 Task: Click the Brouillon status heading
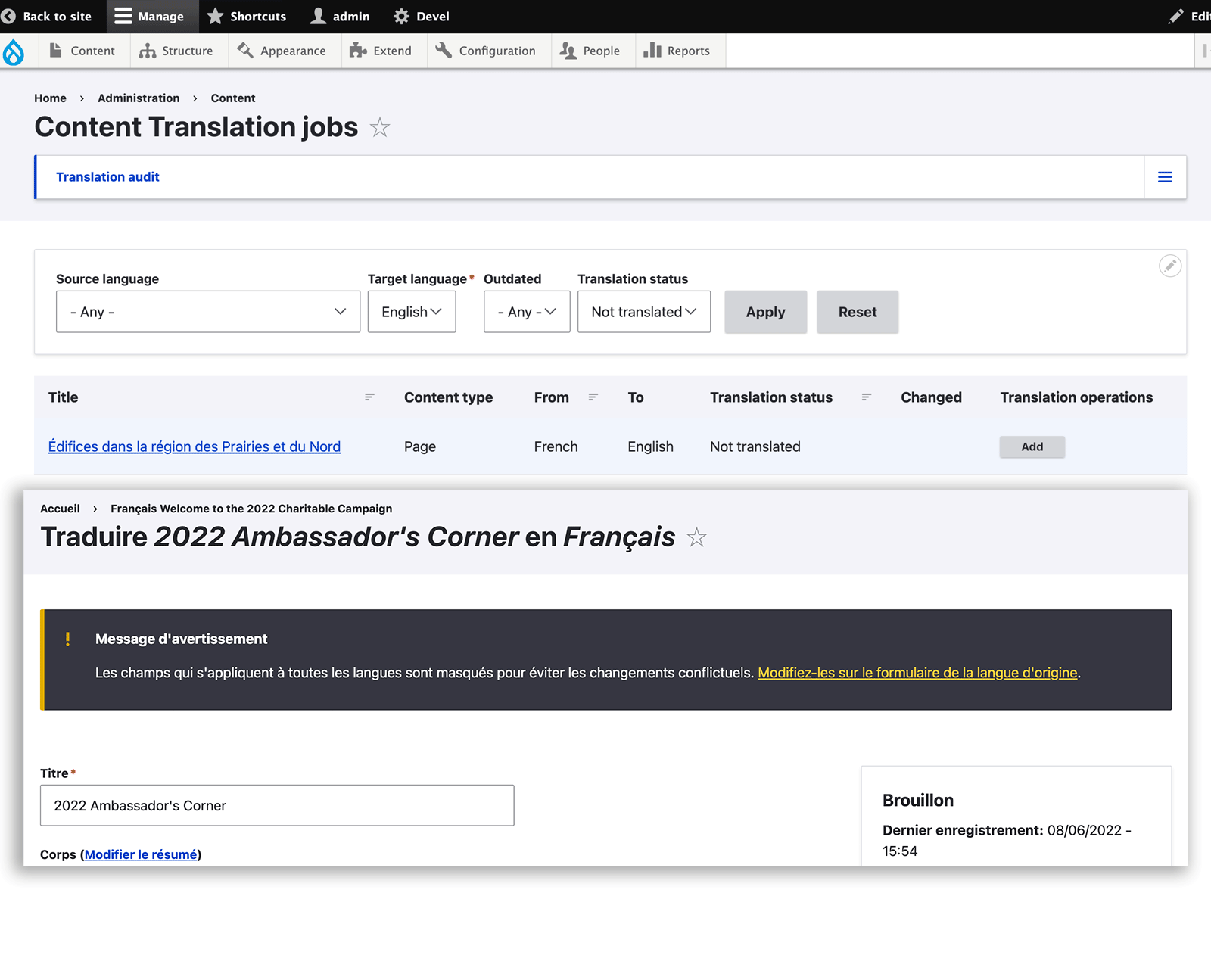918,801
